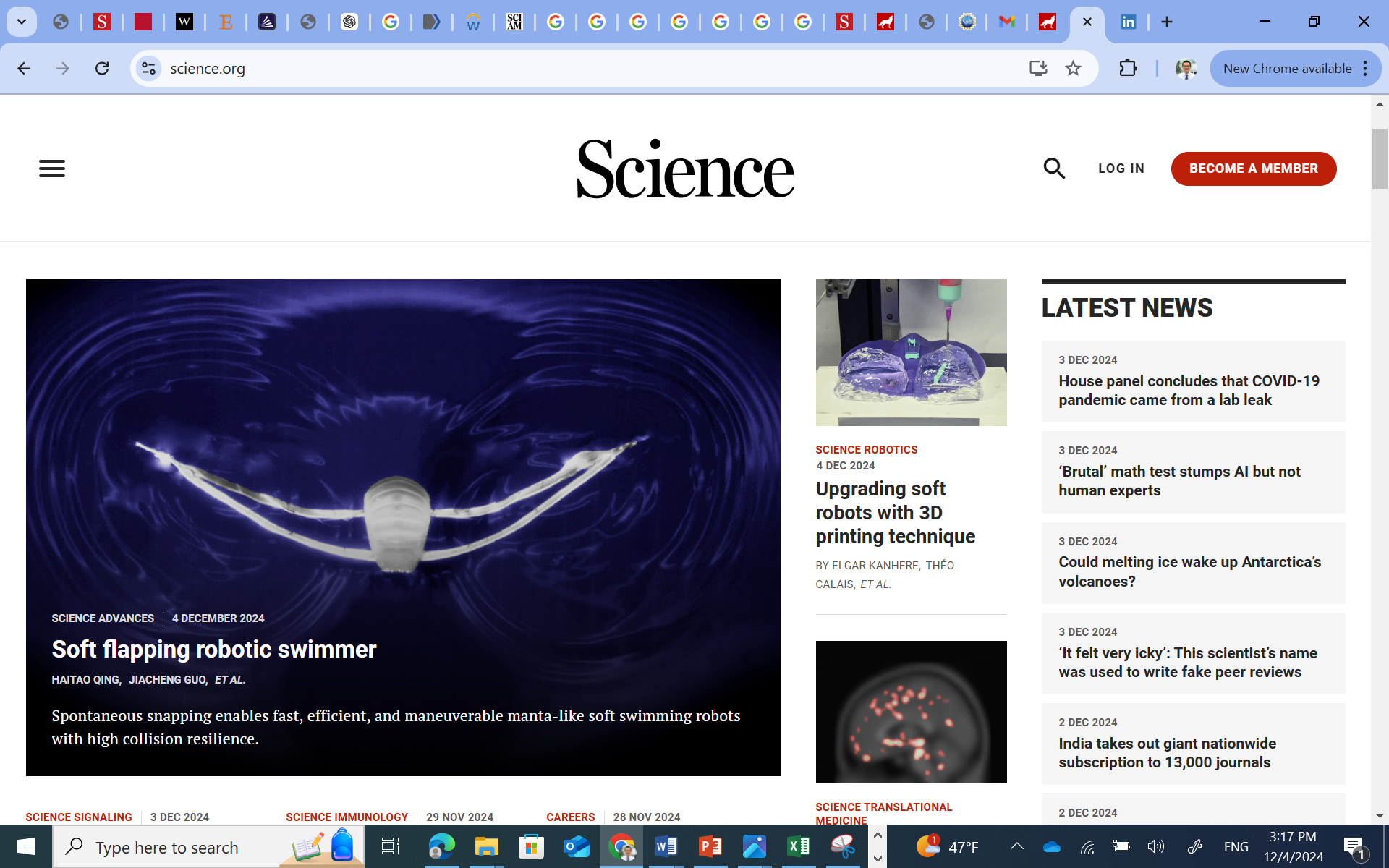Open Microsoft Store from the taskbar

(531, 846)
